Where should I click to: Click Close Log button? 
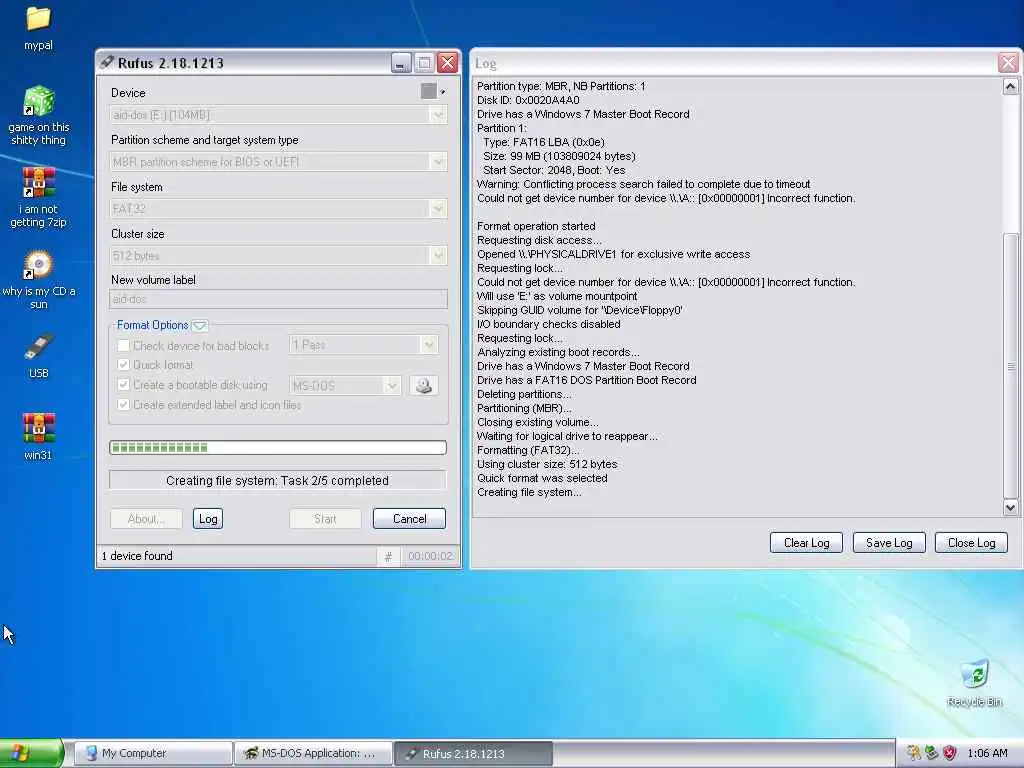[x=971, y=543]
